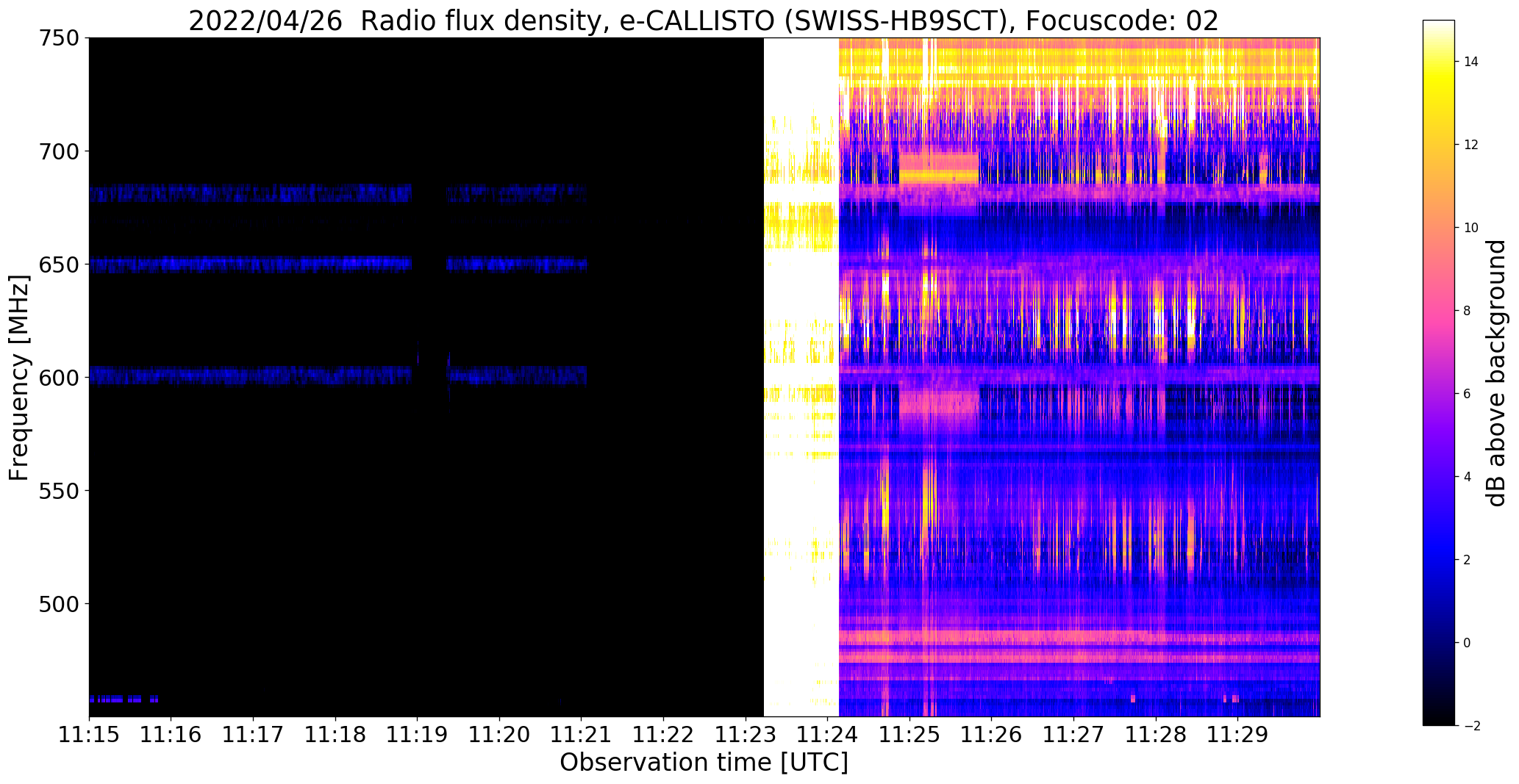
Task: Click the 11:24 time tick label
Action: coord(828,734)
